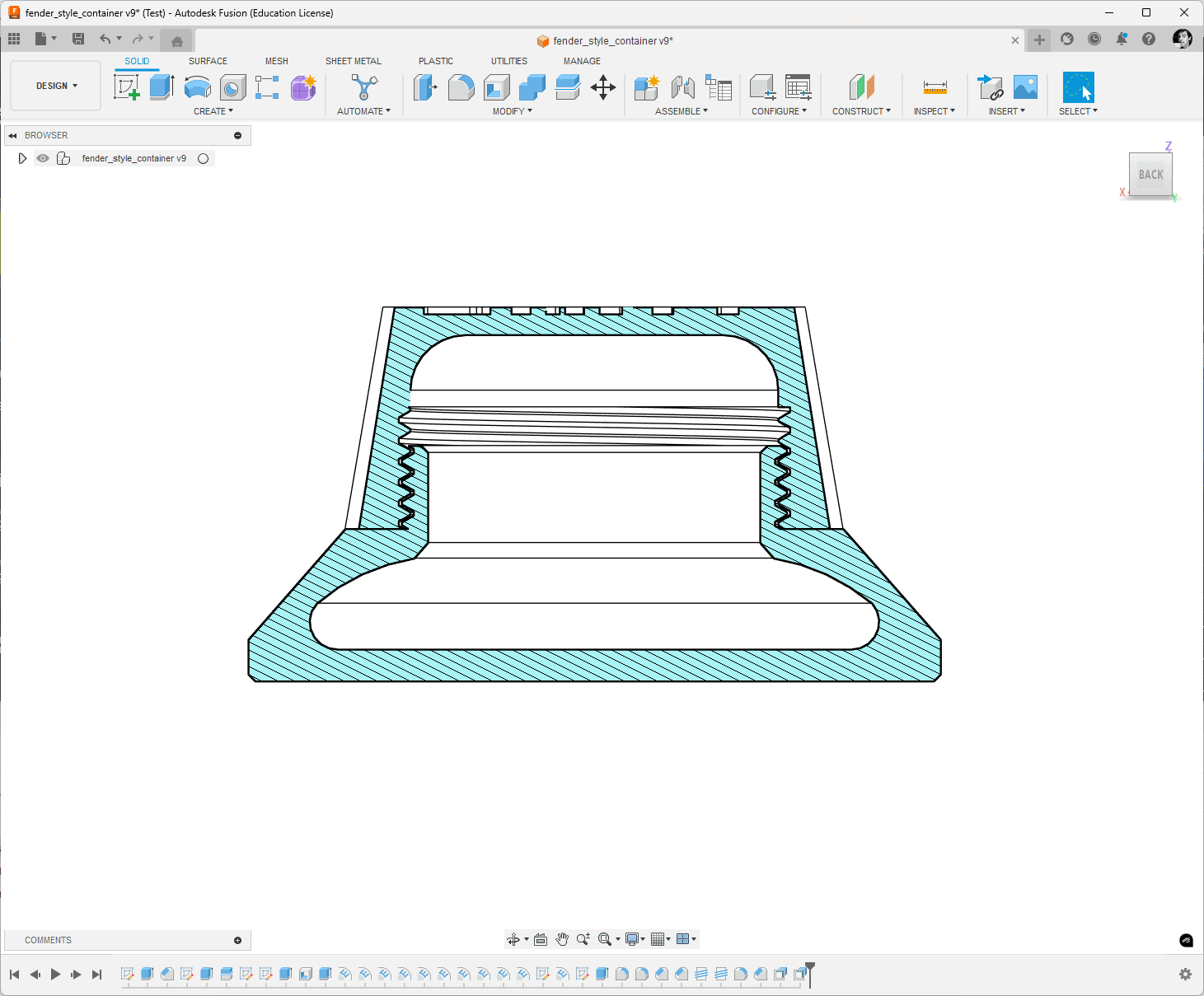Select the Create Form tool
The image size is (1204, 996).
tap(303, 87)
